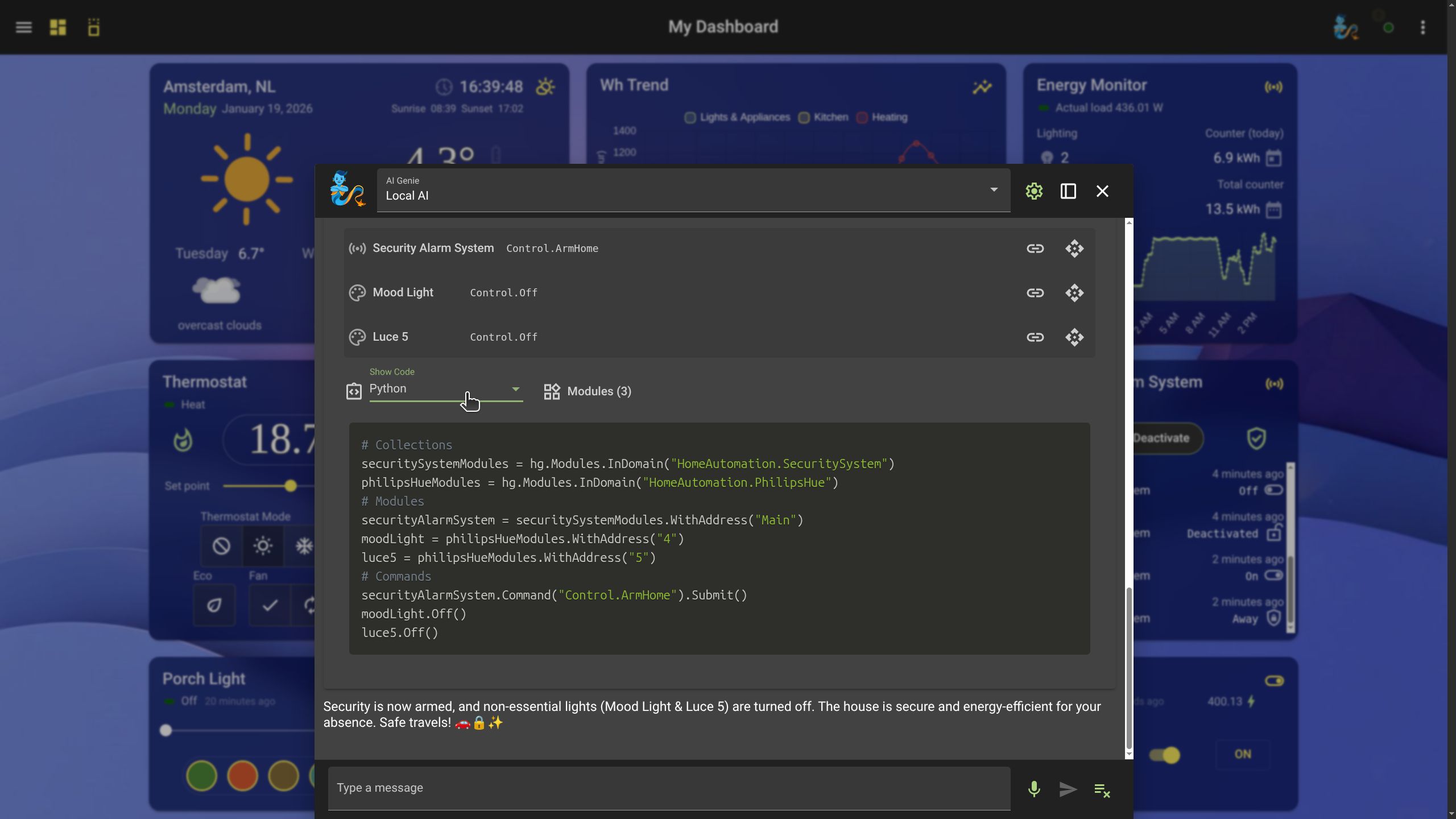The width and height of the screenshot is (1456, 819).
Task: Open the hamburger main menu
Action: pyautogui.click(x=23, y=27)
